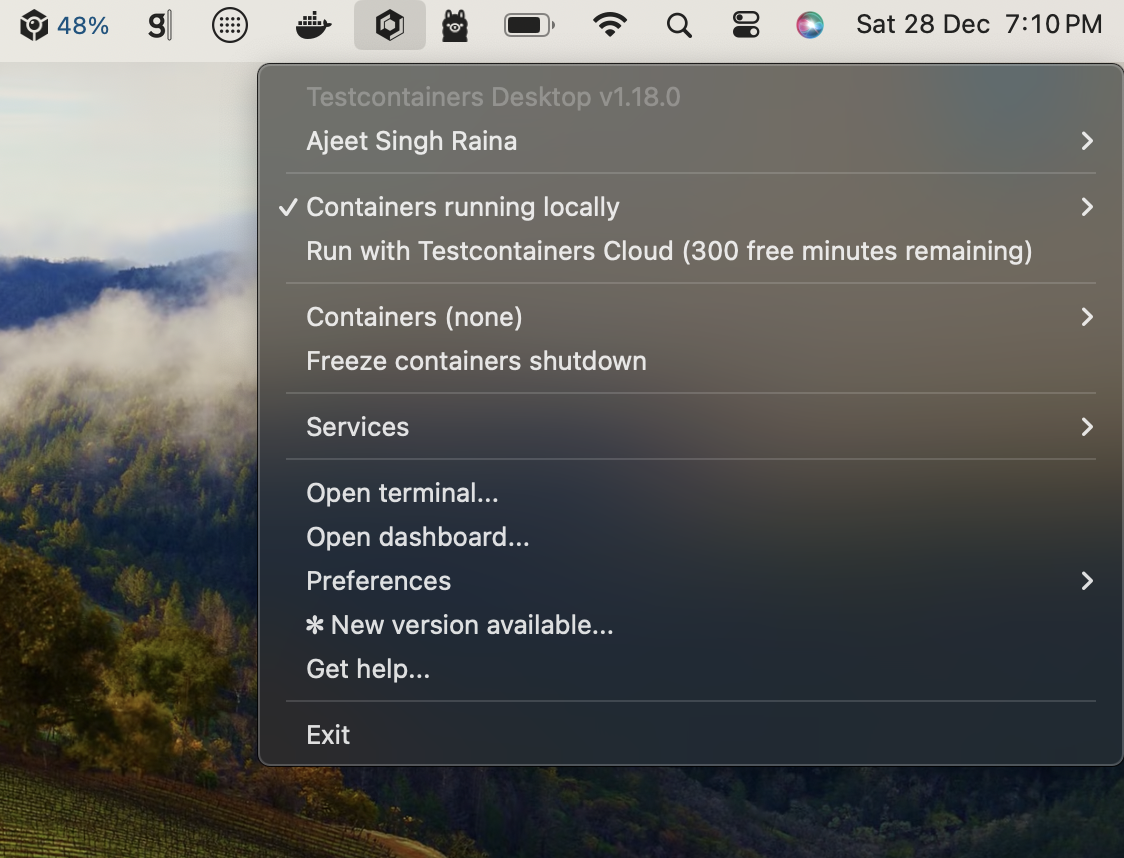Open Control Center toggles icon
The width and height of the screenshot is (1124, 858).
(x=746, y=26)
